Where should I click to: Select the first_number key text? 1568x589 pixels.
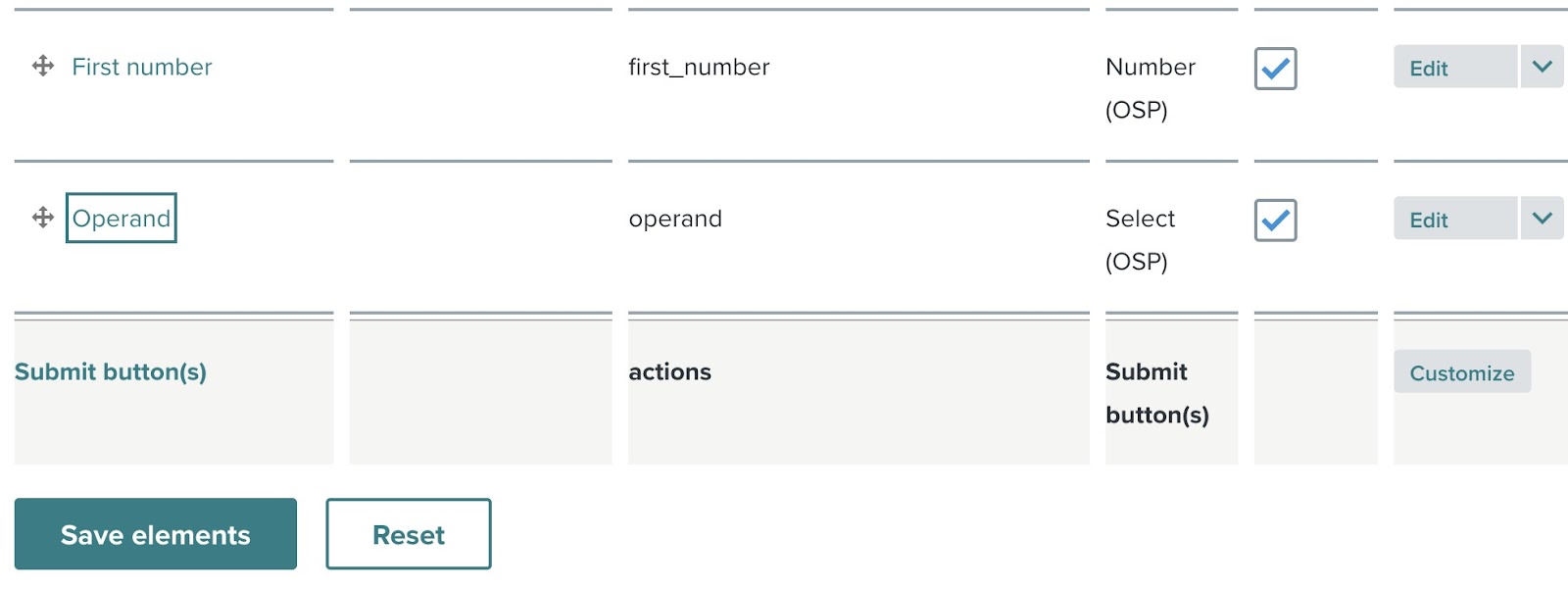(x=699, y=67)
